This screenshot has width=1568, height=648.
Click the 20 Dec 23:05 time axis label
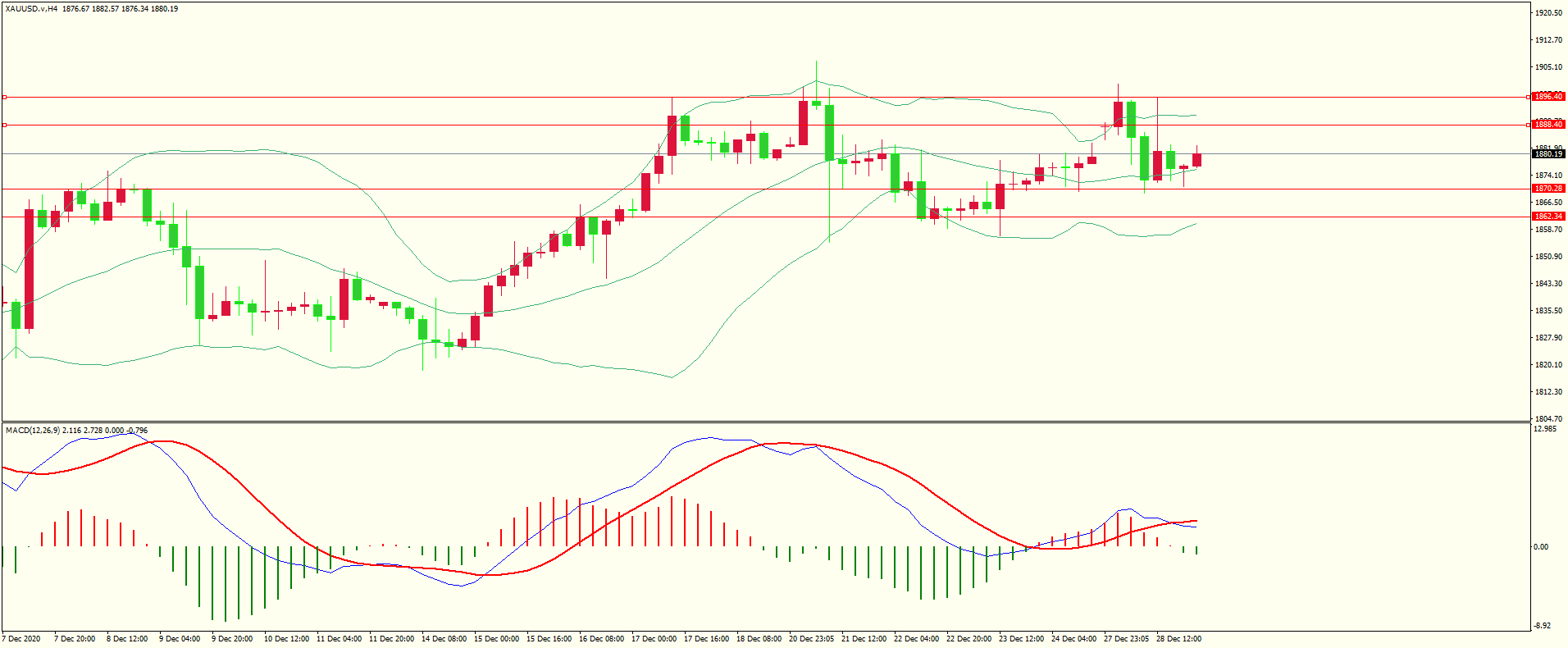click(x=811, y=638)
